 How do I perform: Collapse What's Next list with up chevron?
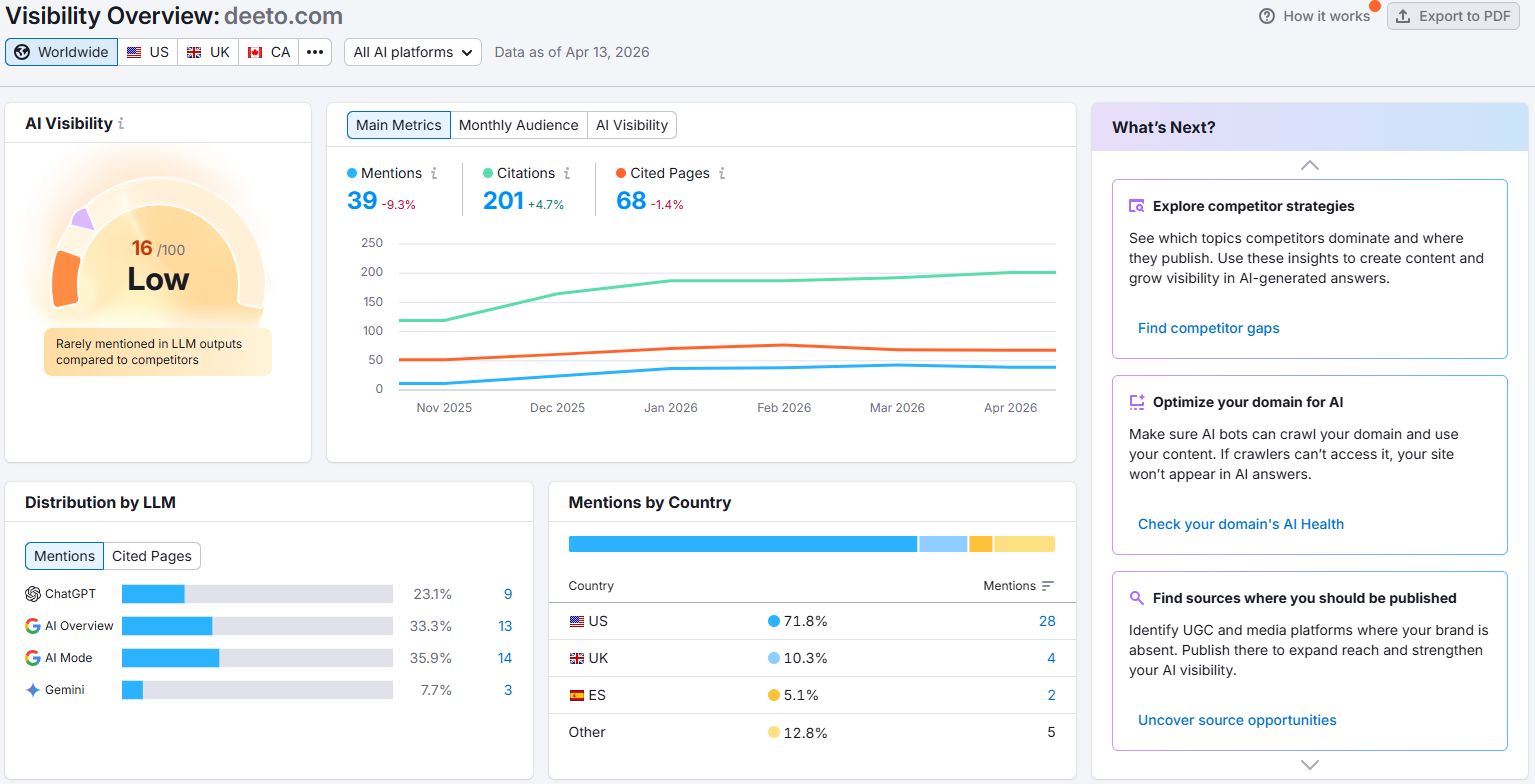(x=1310, y=165)
